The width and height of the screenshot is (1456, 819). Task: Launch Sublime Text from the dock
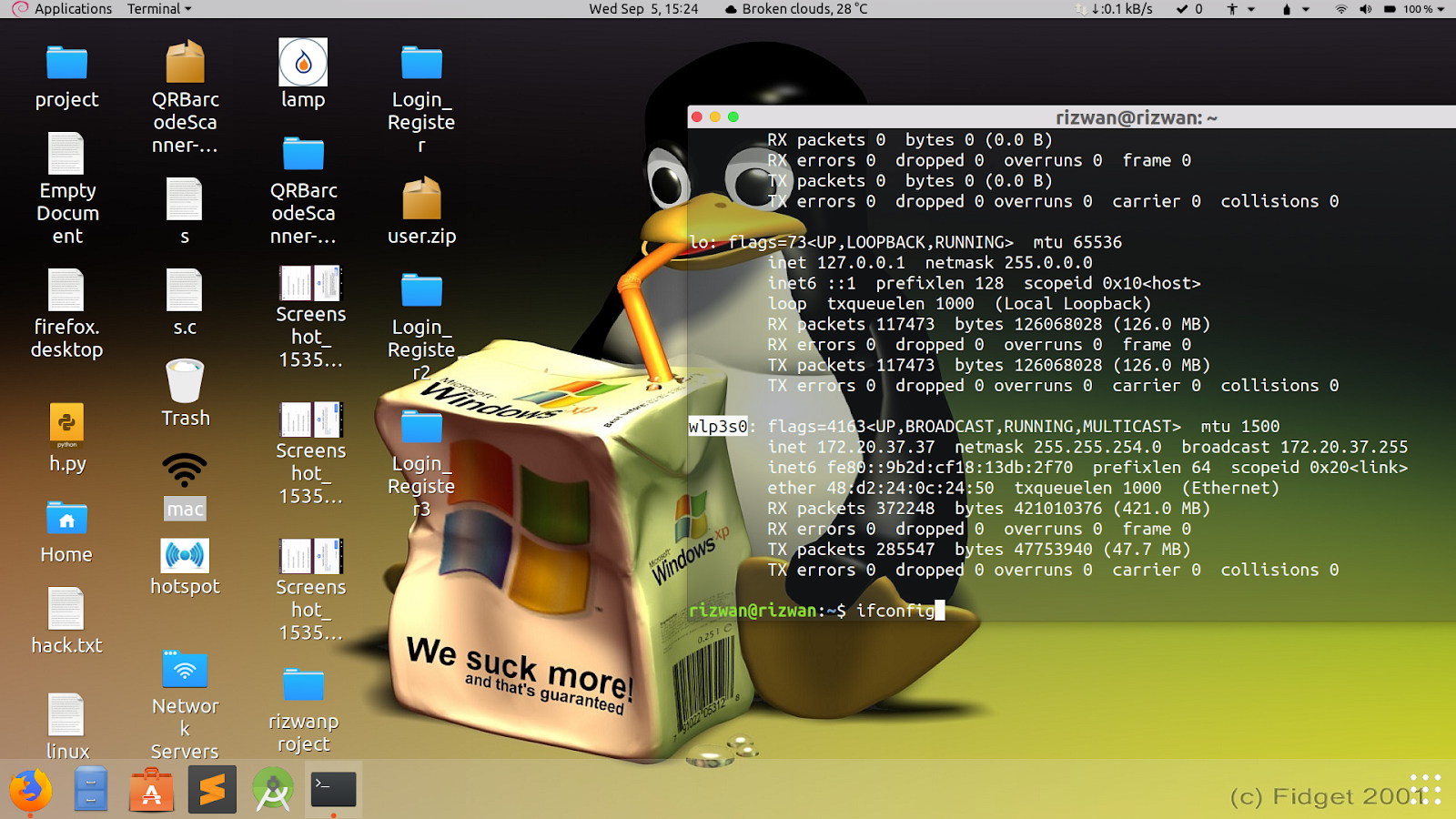point(211,790)
